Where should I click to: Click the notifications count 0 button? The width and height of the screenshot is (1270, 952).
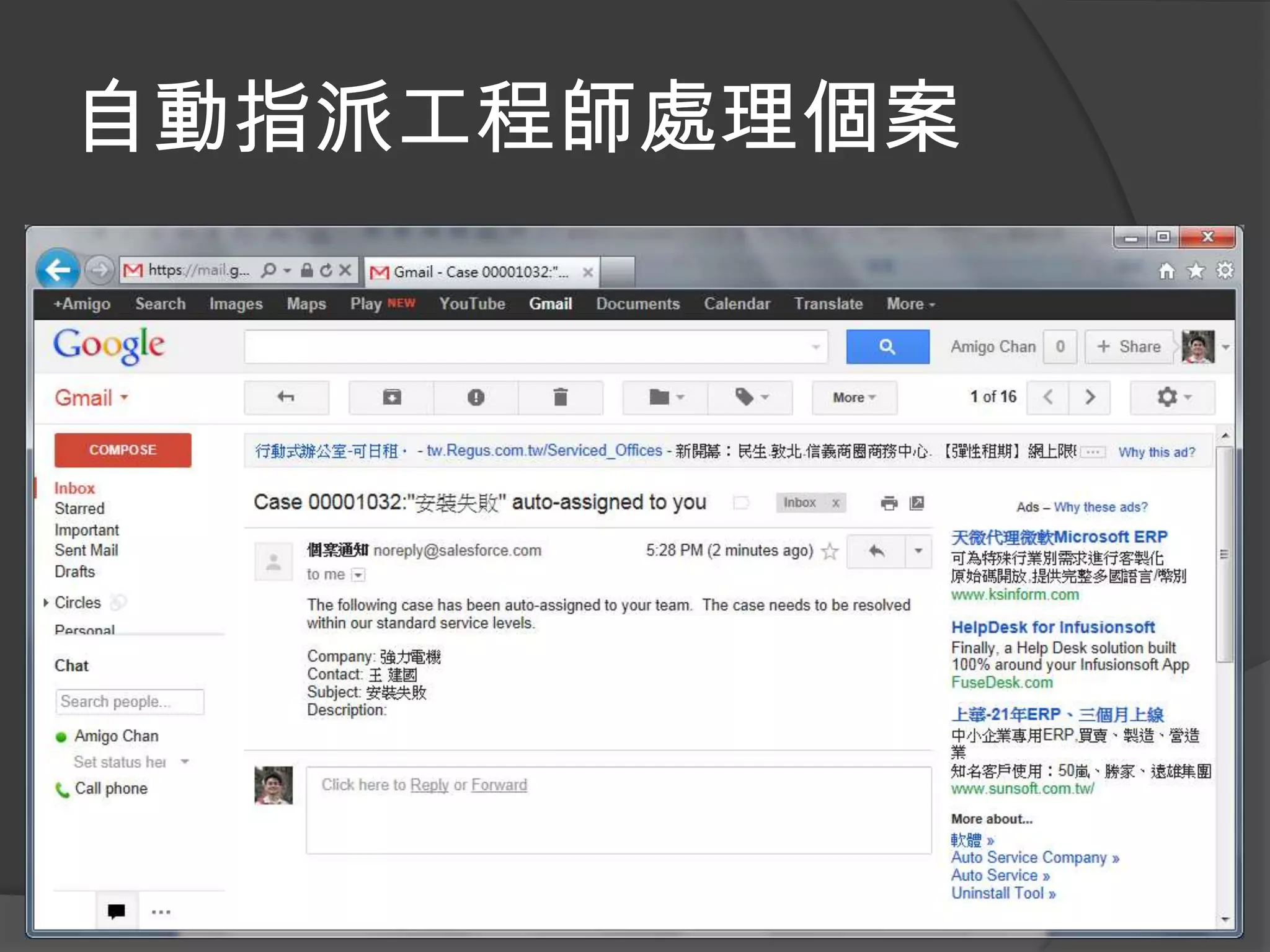point(1060,346)
